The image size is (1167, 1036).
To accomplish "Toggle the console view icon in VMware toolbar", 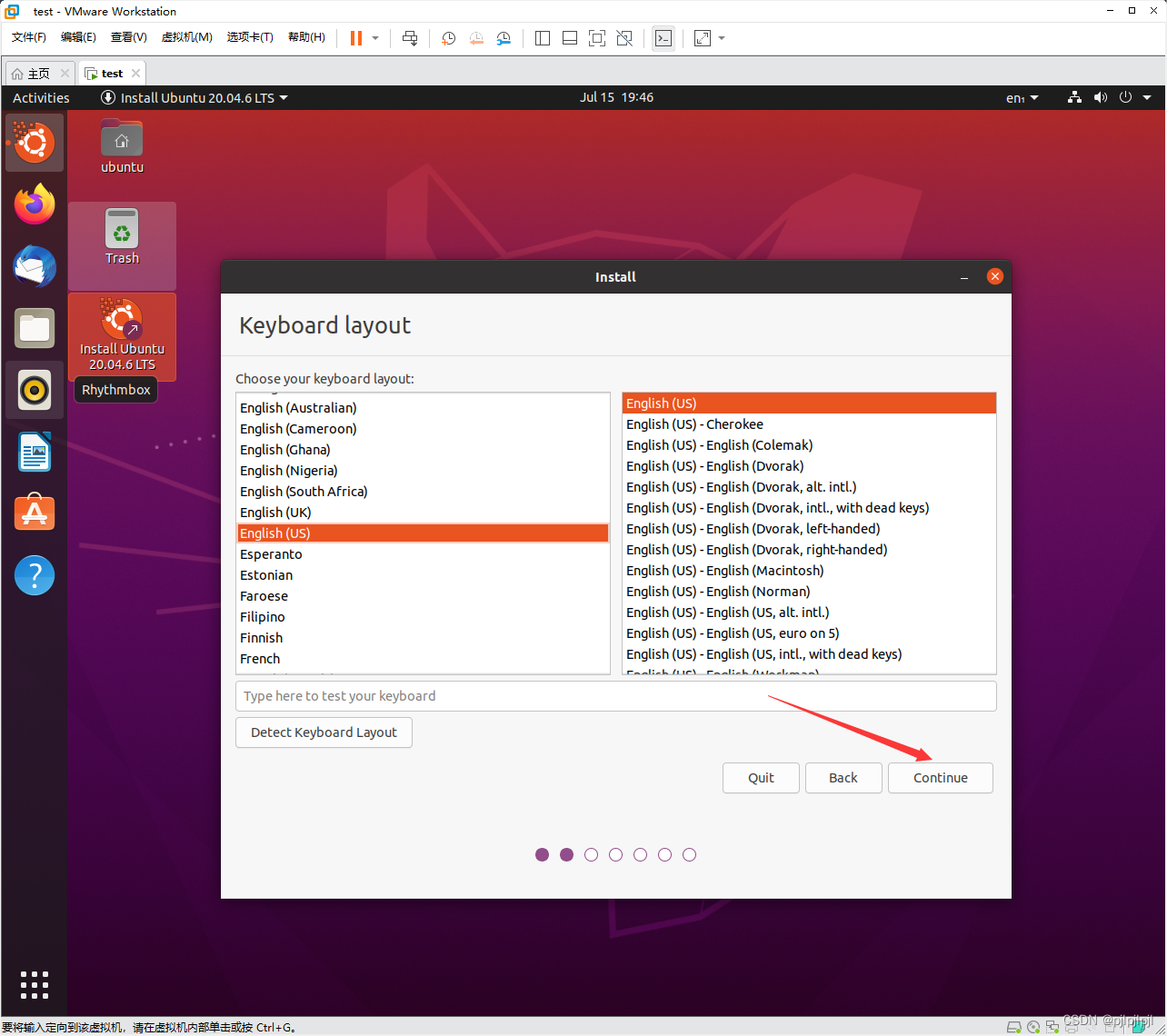I will click(663, 38).
